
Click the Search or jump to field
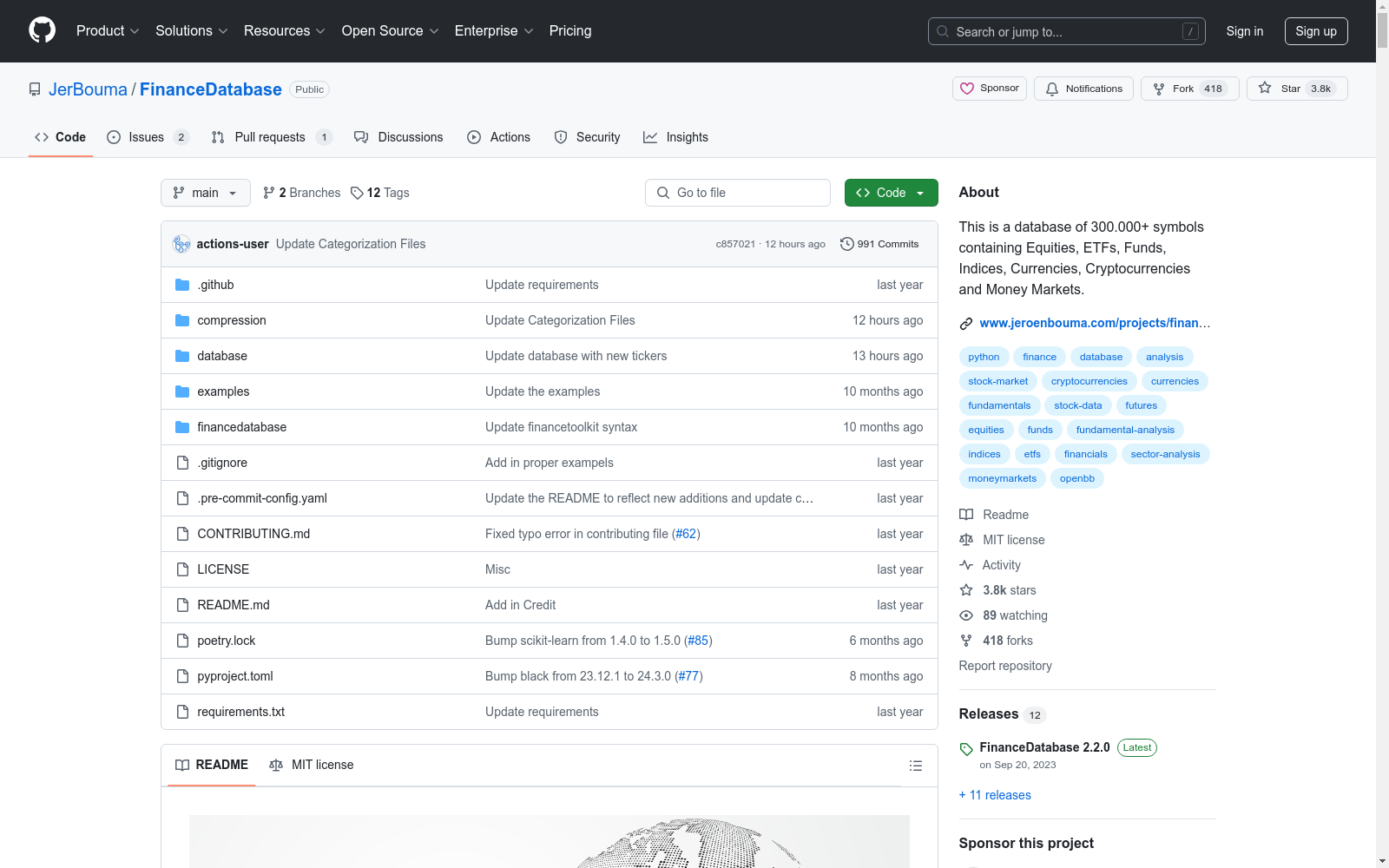[1067, 31]
